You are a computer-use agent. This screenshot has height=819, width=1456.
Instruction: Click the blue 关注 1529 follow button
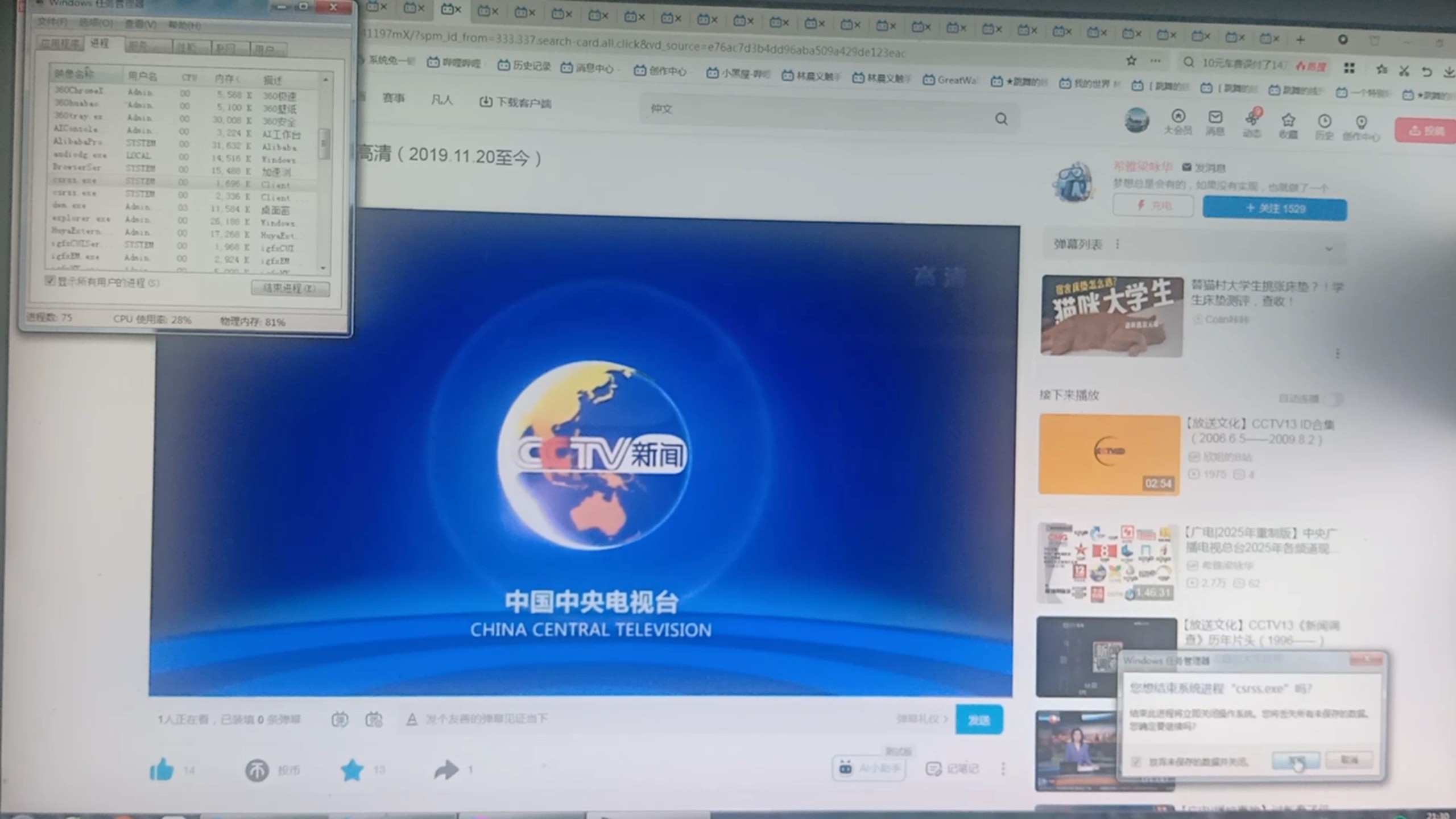[x=1275, y=208]
